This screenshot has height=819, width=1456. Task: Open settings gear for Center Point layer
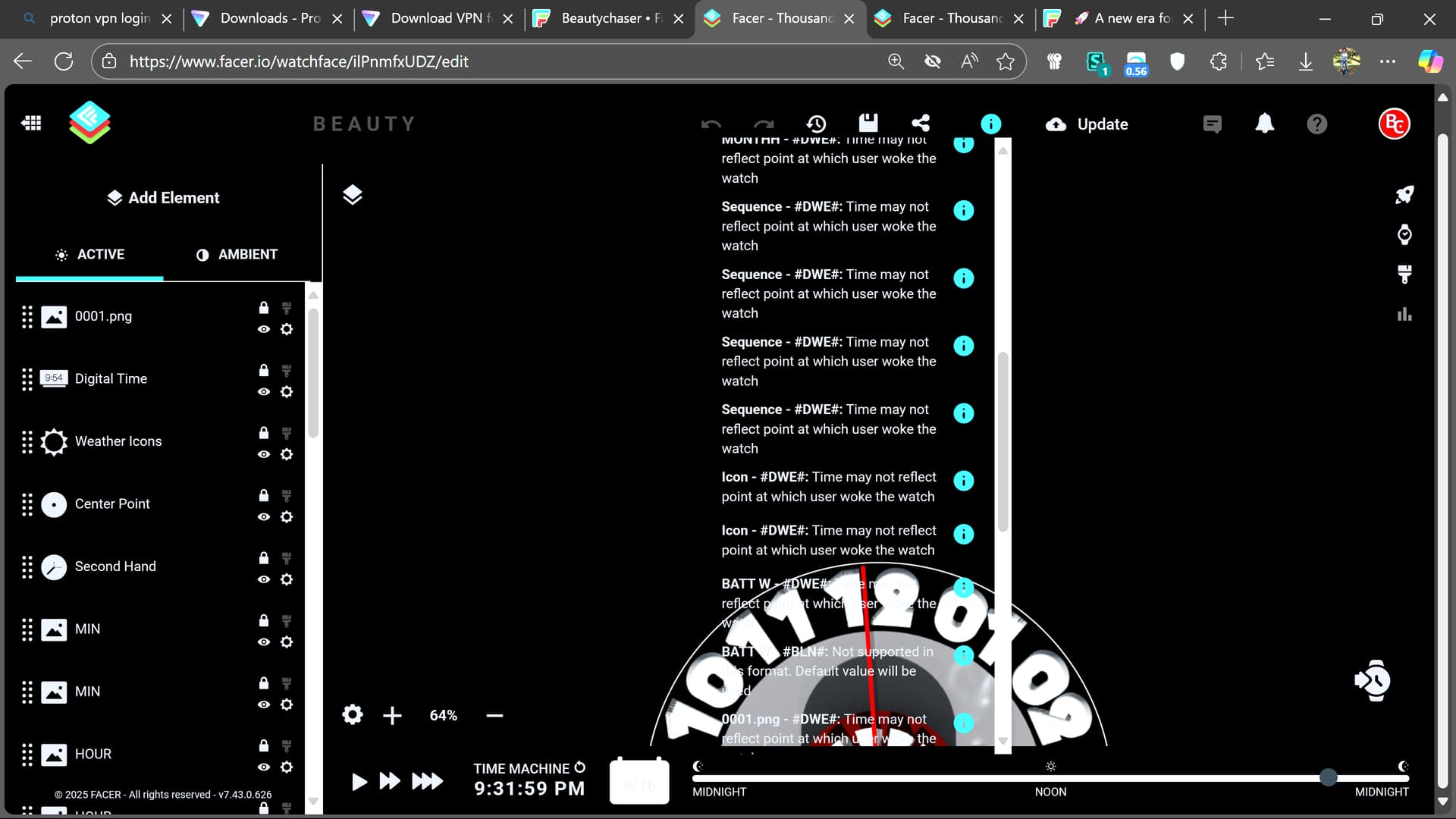pos(287,516)
